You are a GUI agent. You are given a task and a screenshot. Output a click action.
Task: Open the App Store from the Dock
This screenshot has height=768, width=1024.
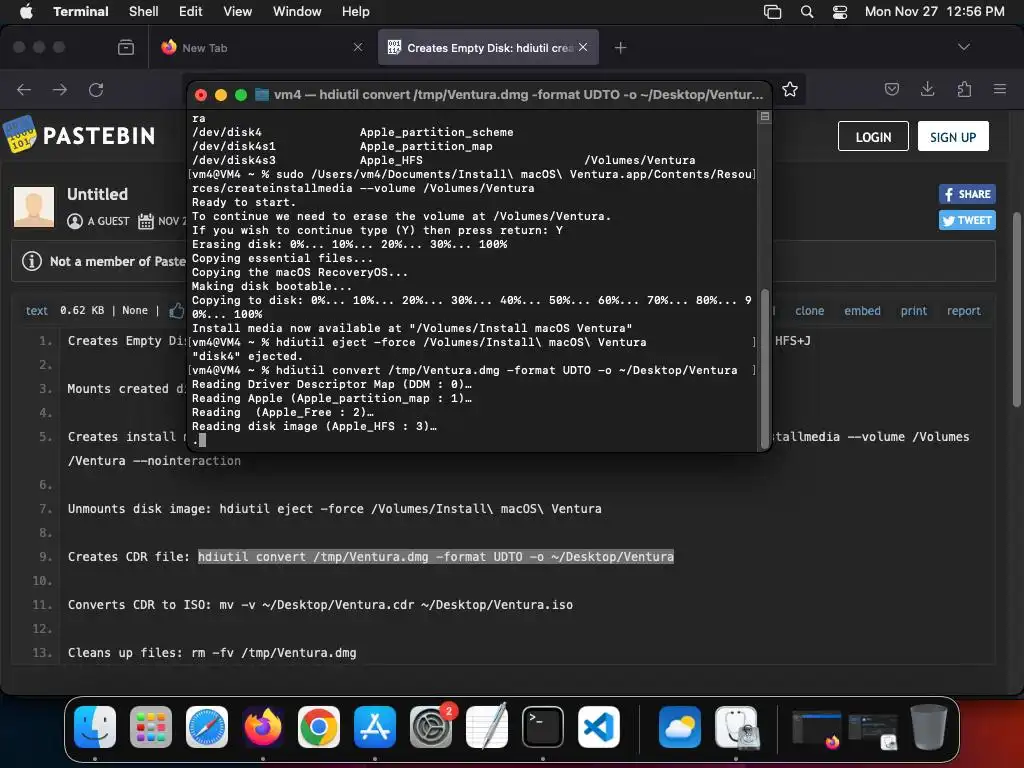point(375,726)
